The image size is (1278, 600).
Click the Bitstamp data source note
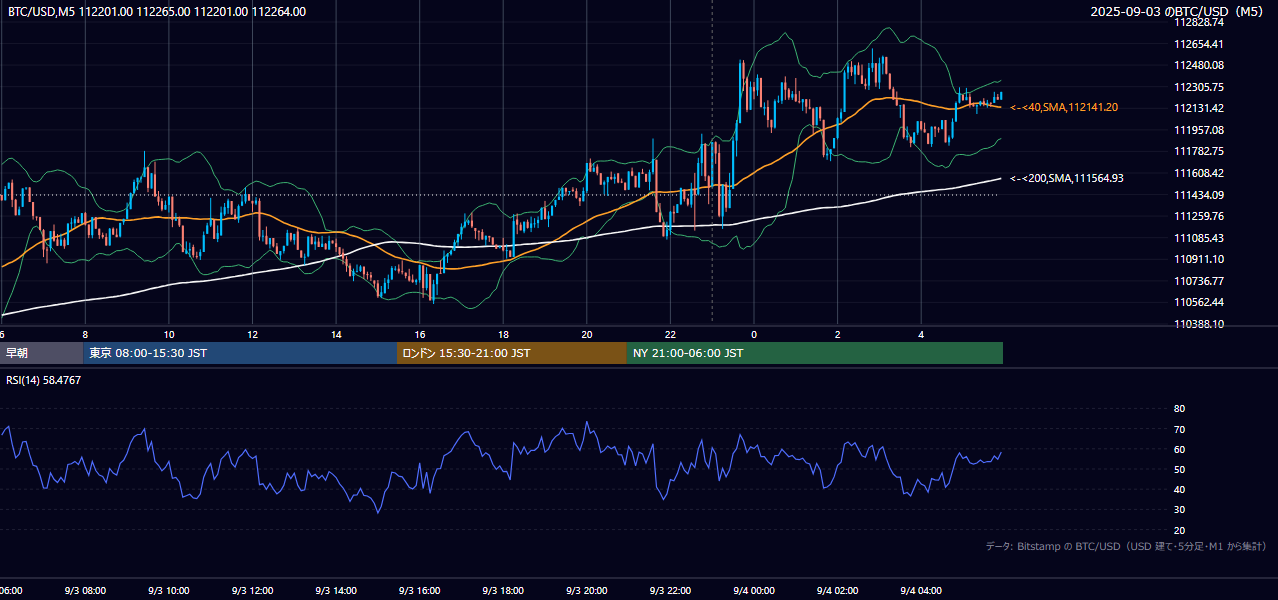(1126, 546)
